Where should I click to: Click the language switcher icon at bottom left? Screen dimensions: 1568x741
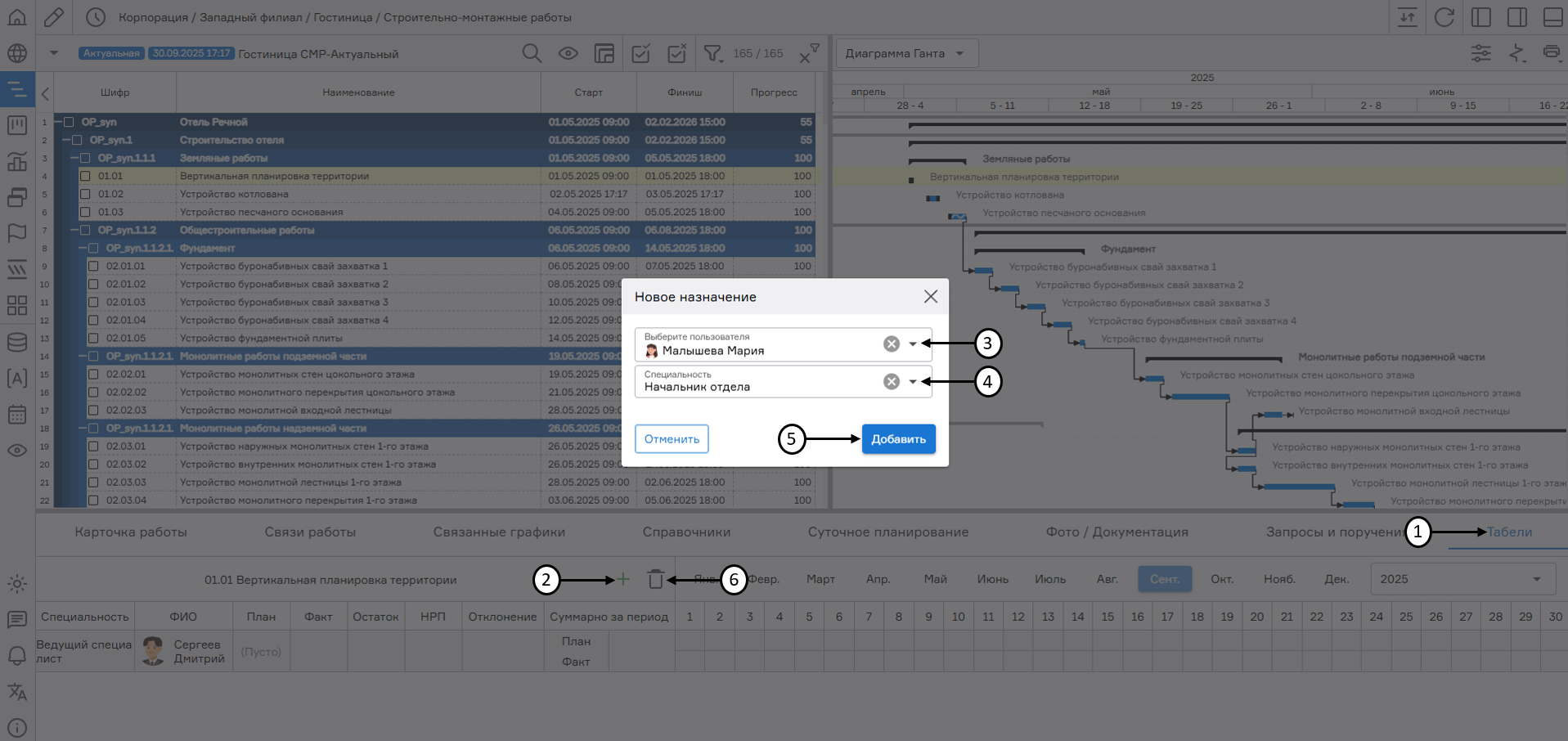[x=17, y=693]
